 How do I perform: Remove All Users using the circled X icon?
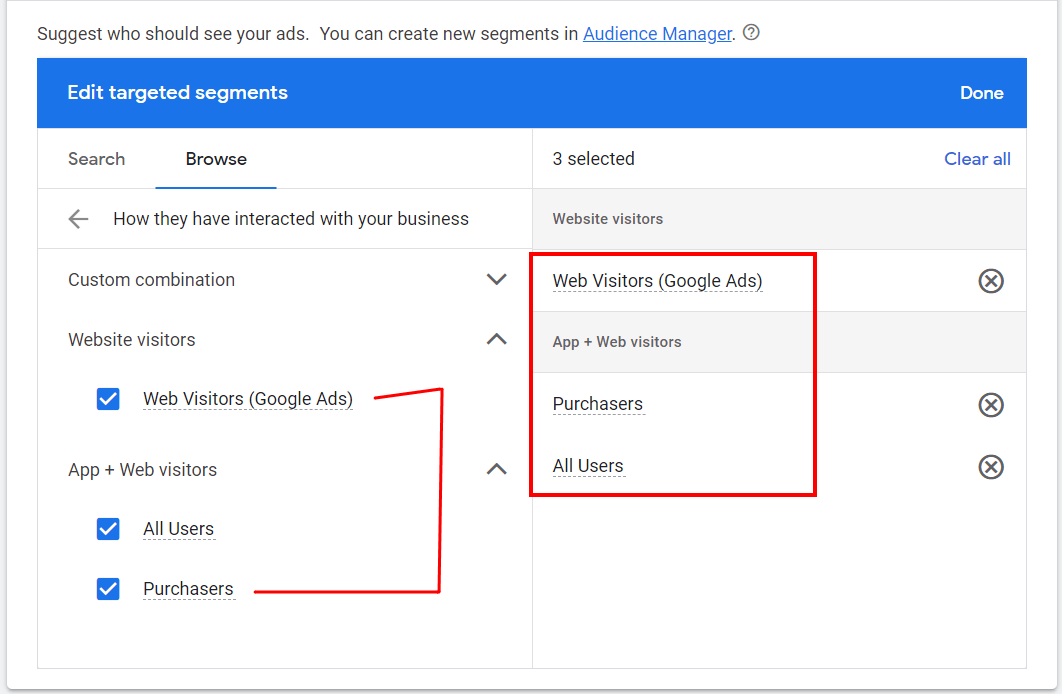tap(991, 467)
